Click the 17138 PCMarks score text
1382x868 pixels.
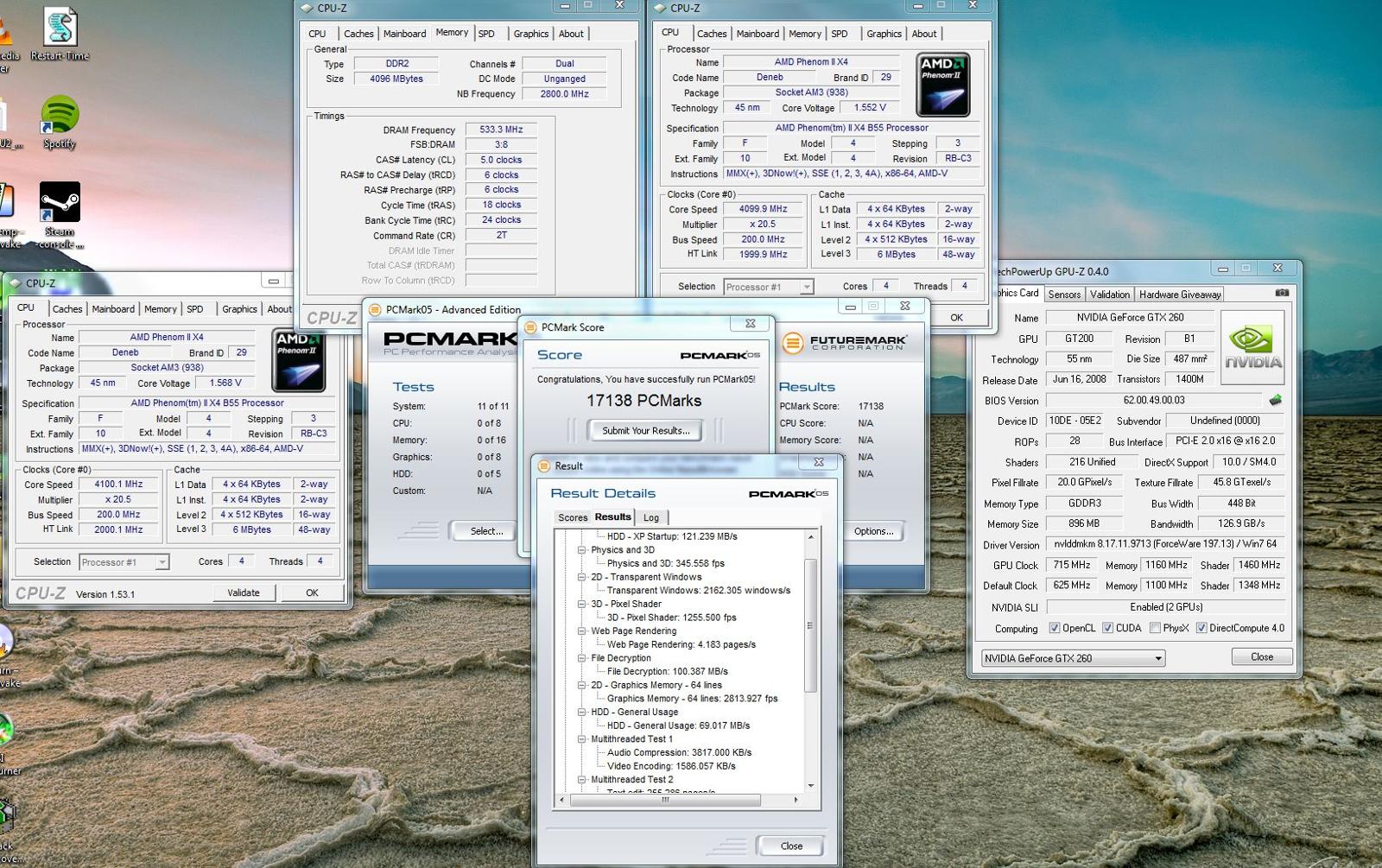coord(643,401)
